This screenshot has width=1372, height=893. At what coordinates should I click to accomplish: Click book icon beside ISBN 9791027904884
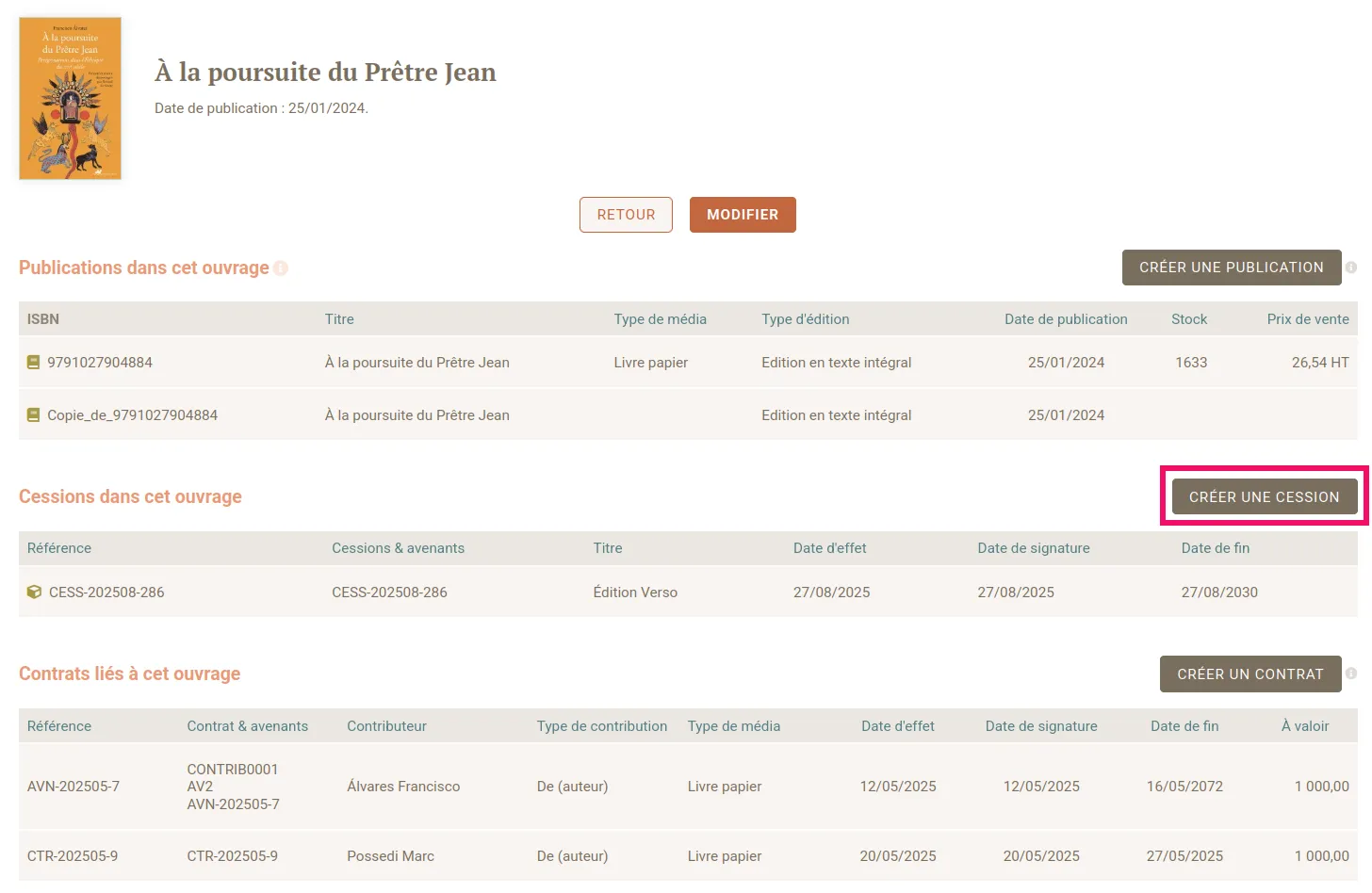point(34,363)
